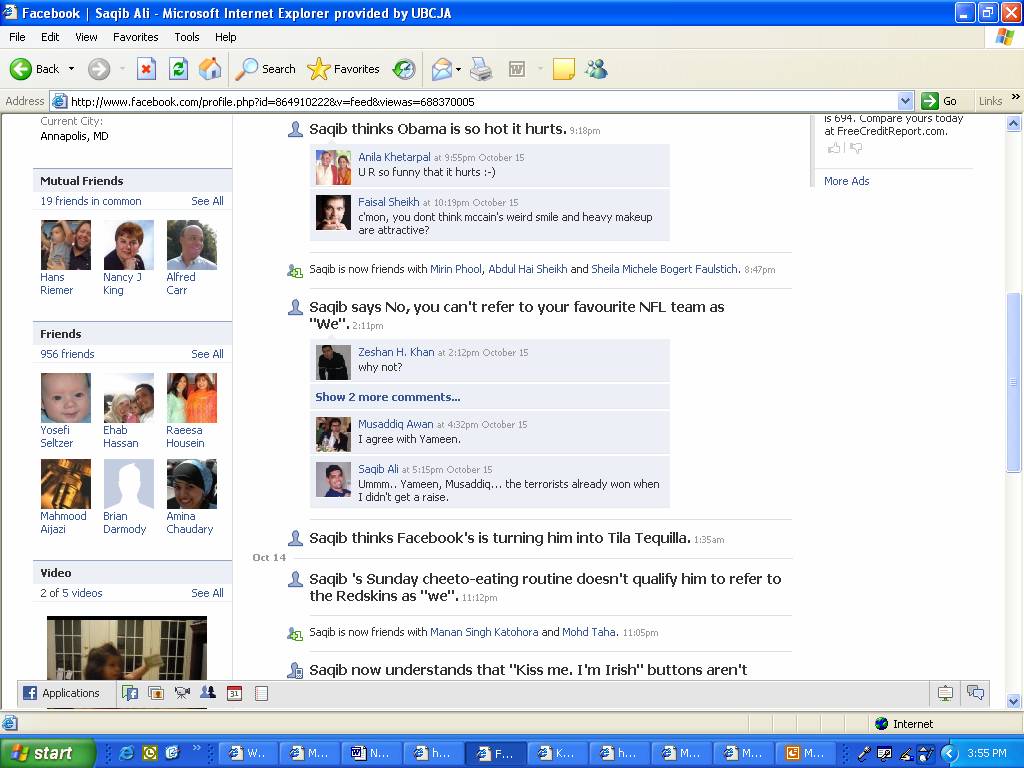Click the page scrollbar up arrow
This screenshot has width=1024, height=768.
click(1014, 123)
